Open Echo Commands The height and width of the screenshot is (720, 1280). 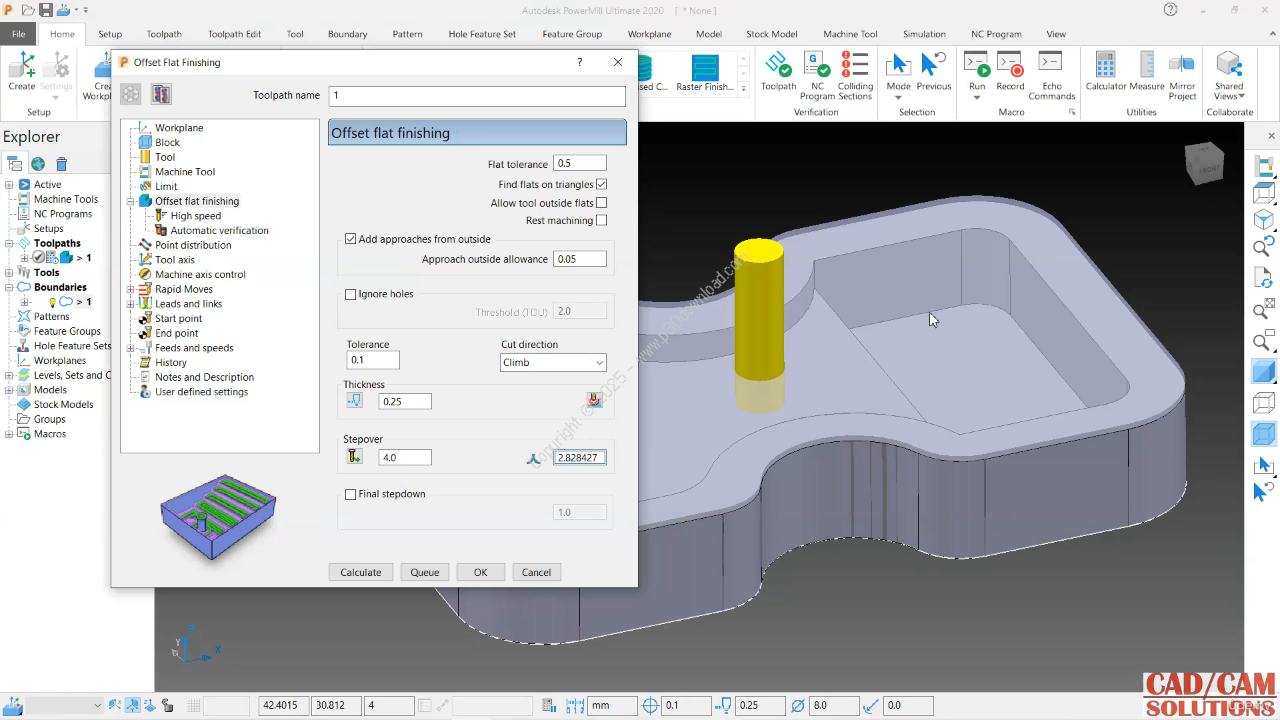1051,75
